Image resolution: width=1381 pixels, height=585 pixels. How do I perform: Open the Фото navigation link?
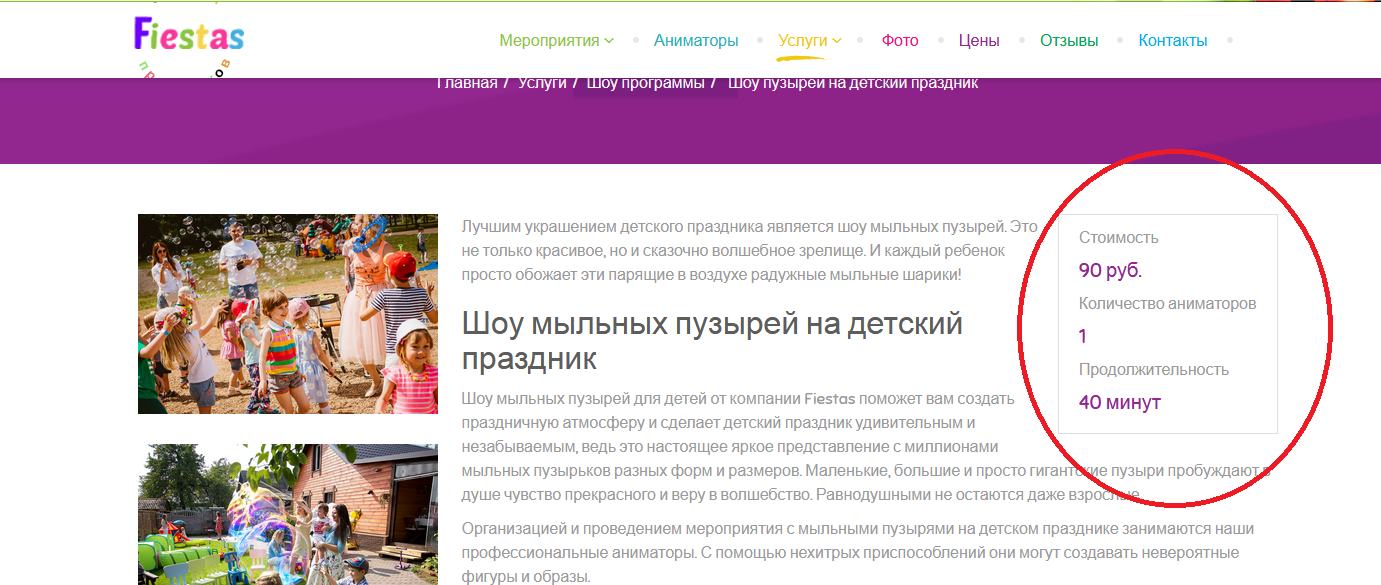900,41
